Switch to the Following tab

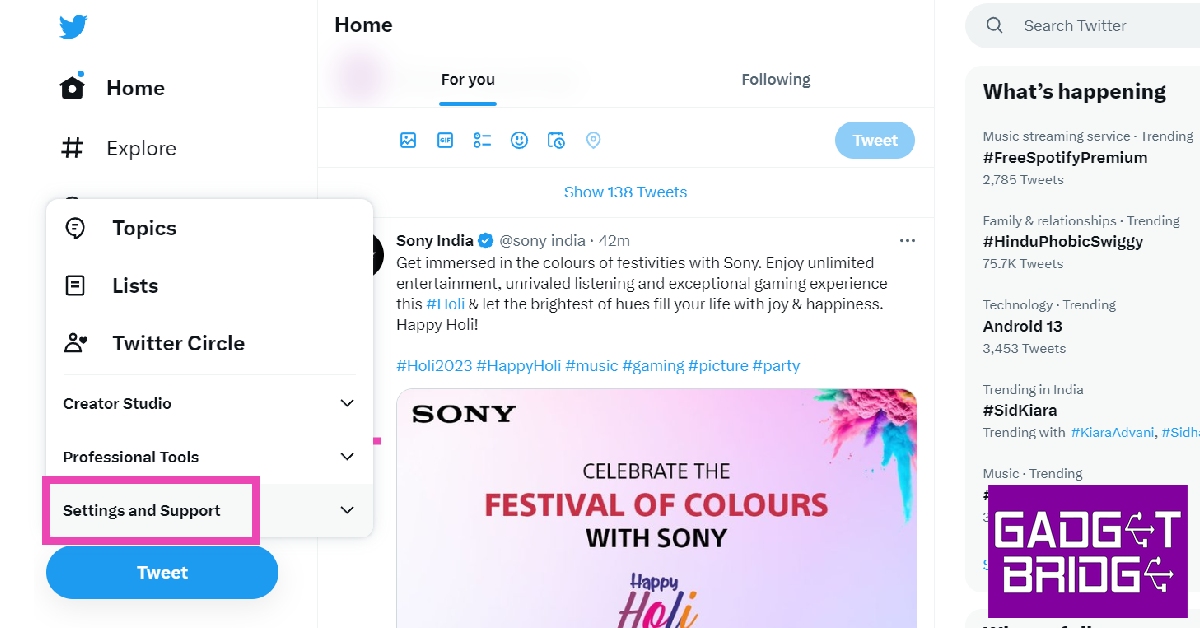tap(776, 80)
